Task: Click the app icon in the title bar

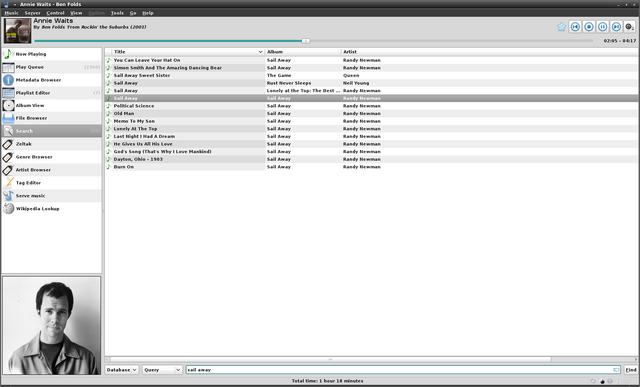Action: (x=6, y=4)
